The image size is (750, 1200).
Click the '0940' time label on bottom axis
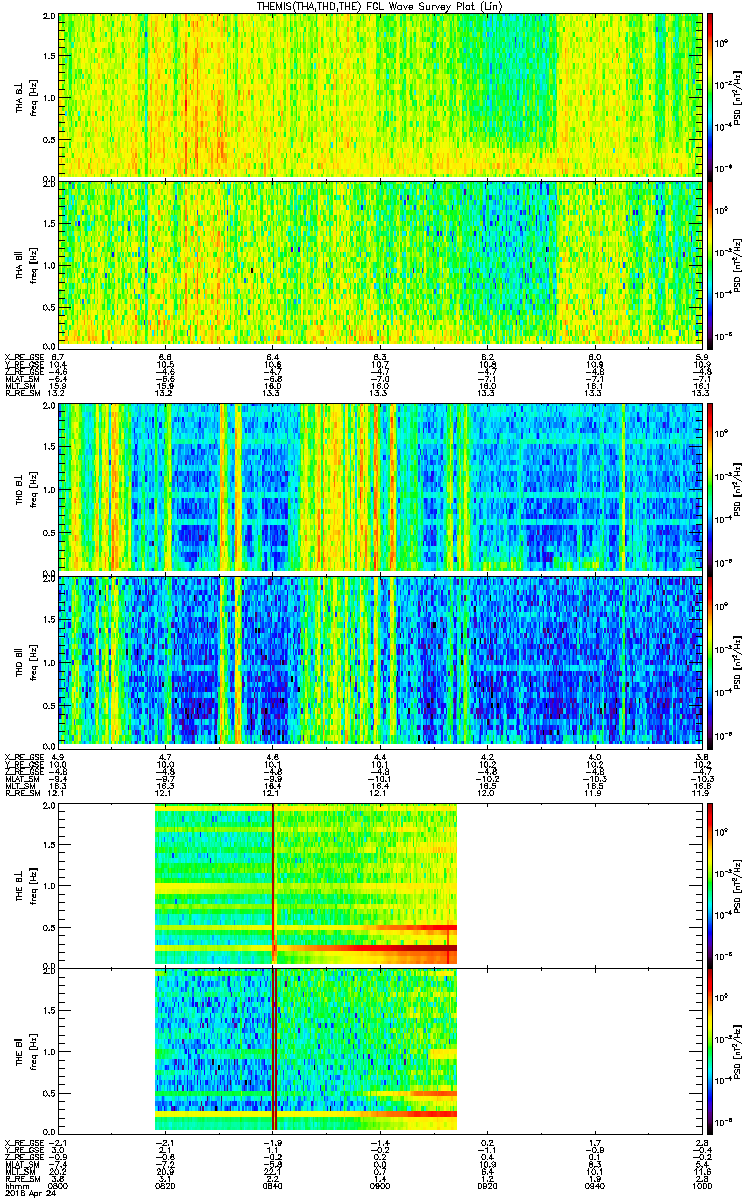595,1185
